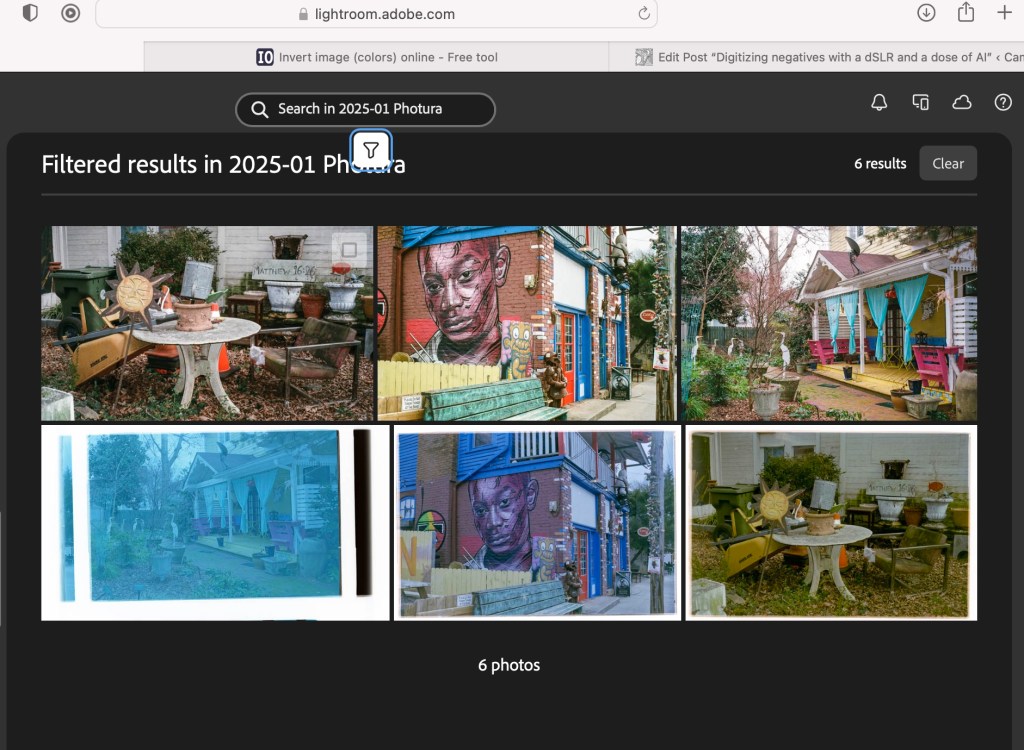
Task: Switch to the Invert image (colors) online tab
Action: 377,57
